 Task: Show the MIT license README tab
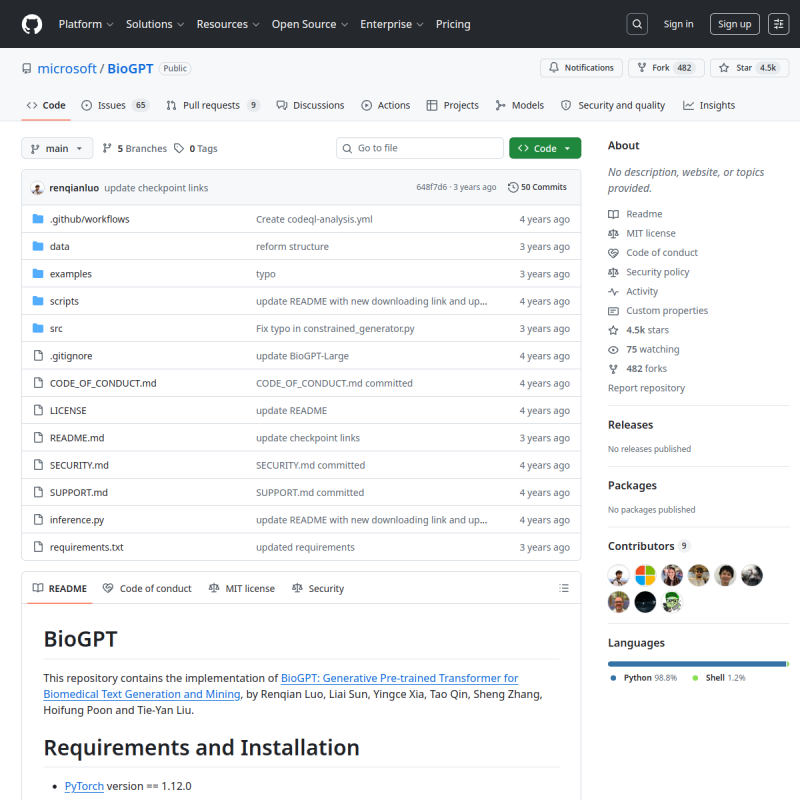tap(242, 588)
